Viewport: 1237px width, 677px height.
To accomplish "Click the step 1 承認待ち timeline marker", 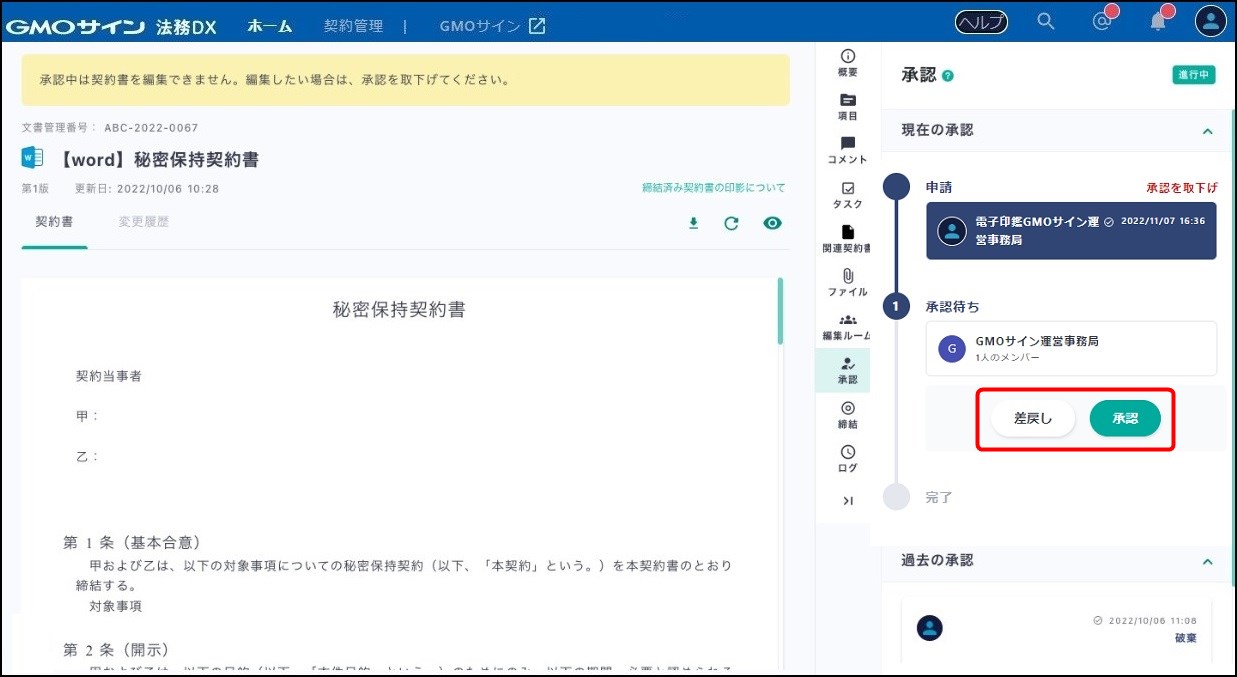I will click(x=897, y=306).
